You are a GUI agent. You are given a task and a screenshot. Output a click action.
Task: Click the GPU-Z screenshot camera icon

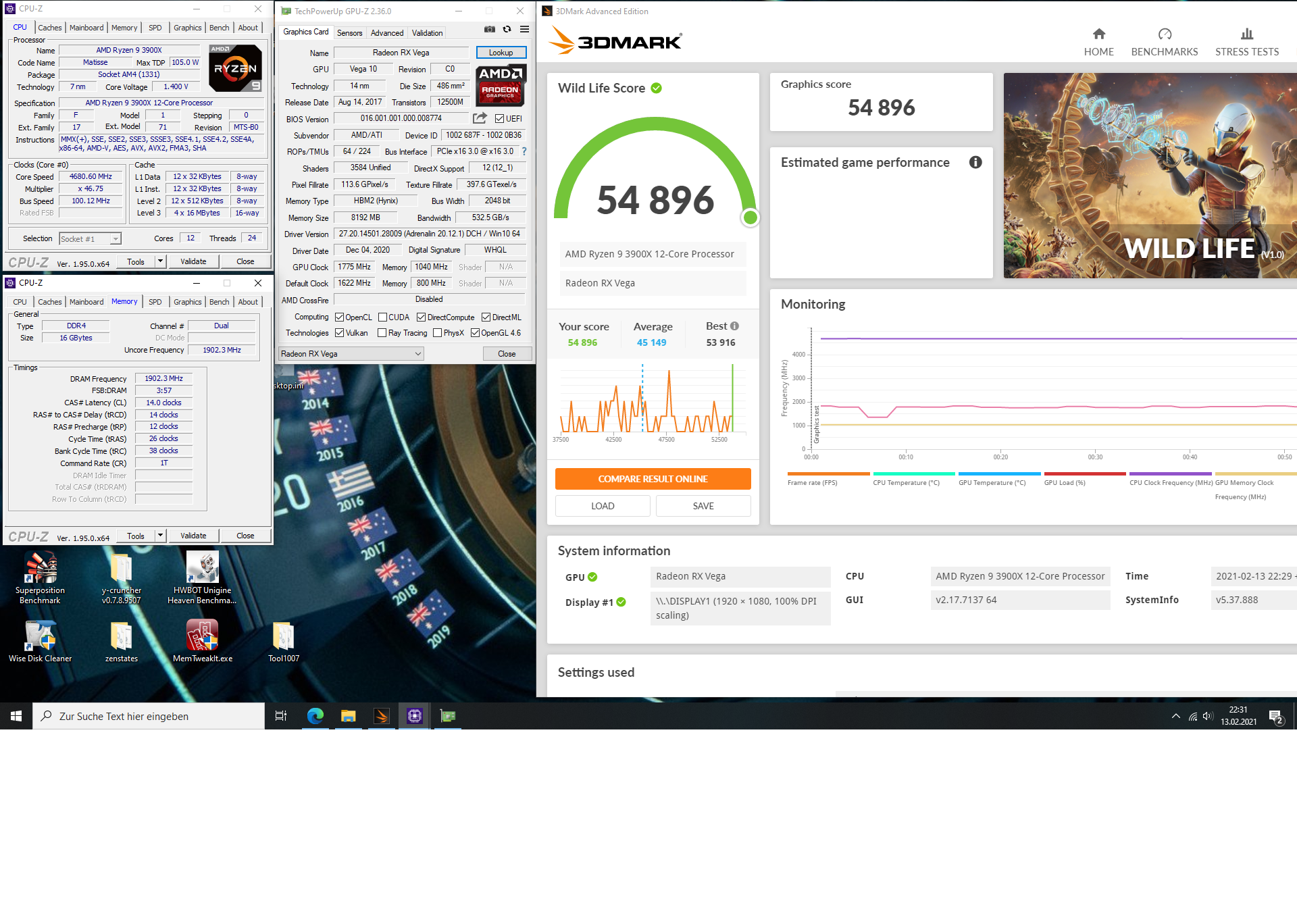[490, 29]
